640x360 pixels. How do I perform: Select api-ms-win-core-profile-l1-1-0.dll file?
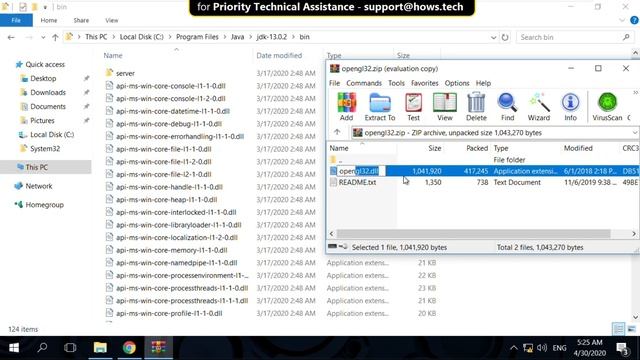point(169,313)
